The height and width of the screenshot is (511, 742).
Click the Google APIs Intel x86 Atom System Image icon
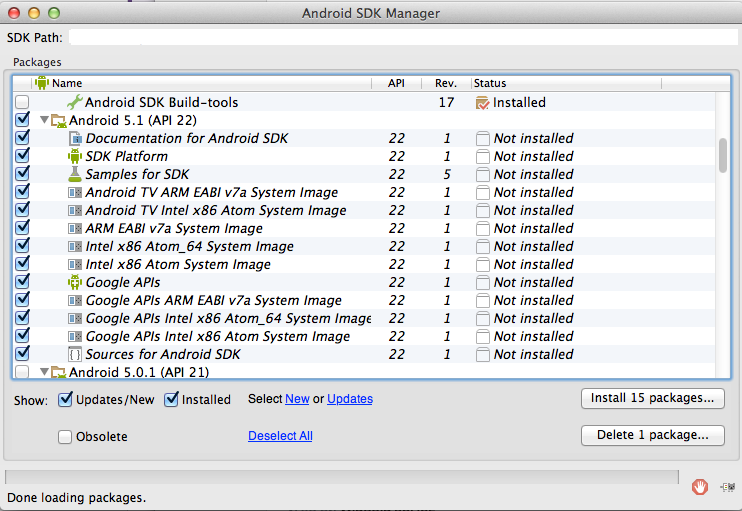[75, 336]
